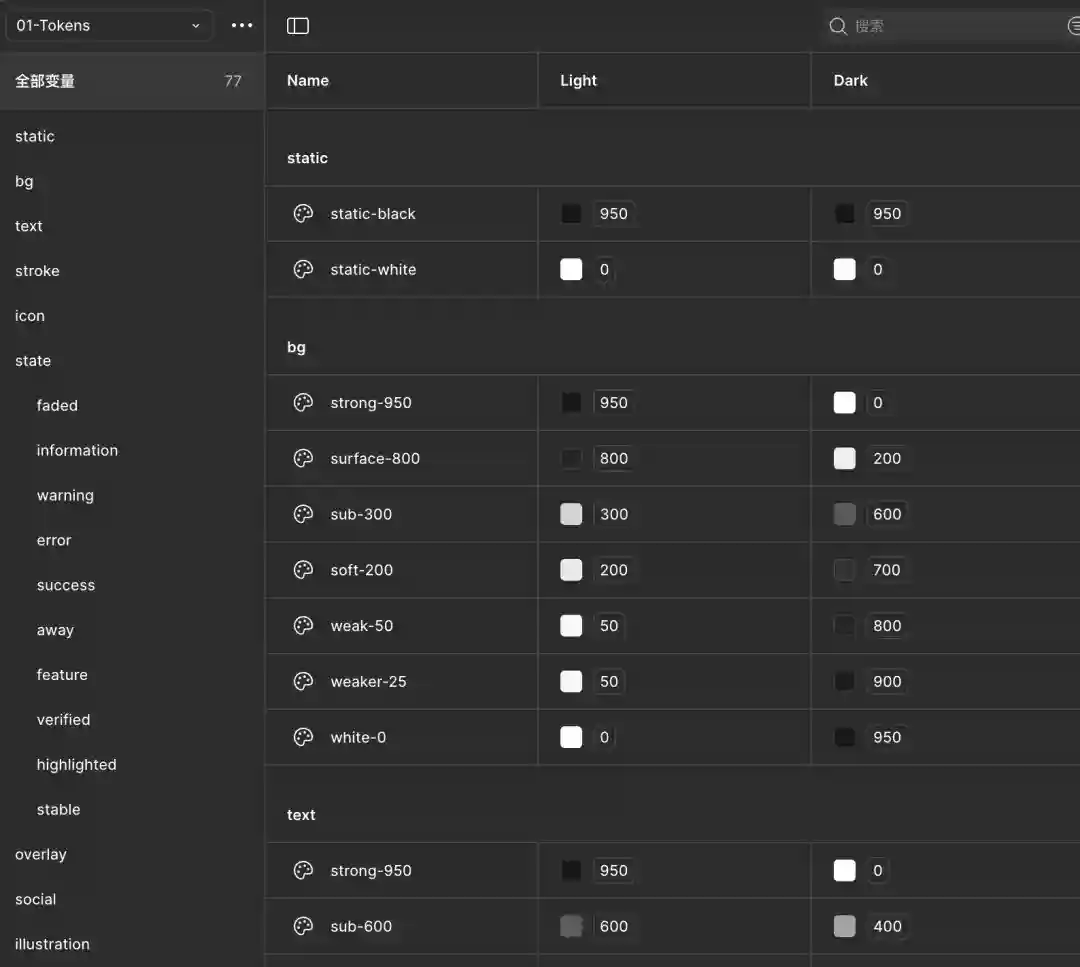Screen dimensions: 1080x967
Task: Click the Light mode column header
Action: coord(578,81)
